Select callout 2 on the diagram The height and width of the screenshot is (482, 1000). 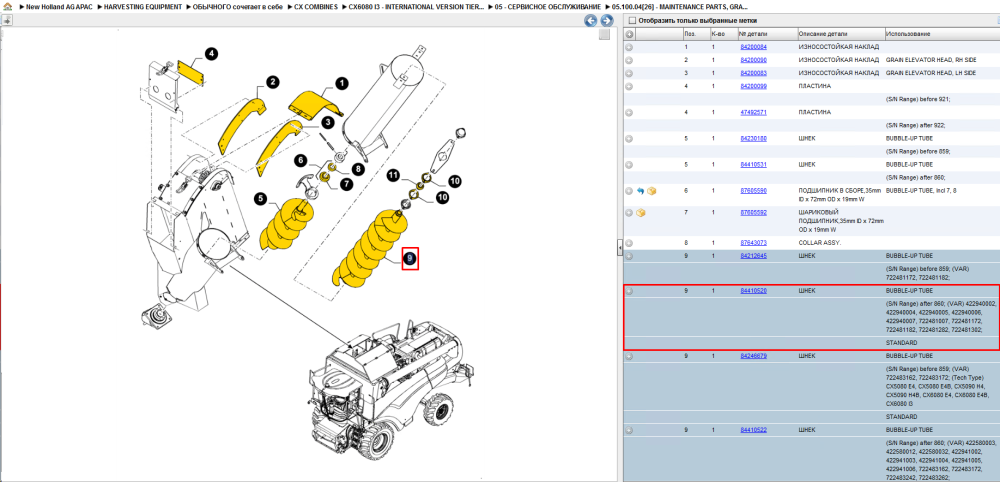(x=272, y=82)
